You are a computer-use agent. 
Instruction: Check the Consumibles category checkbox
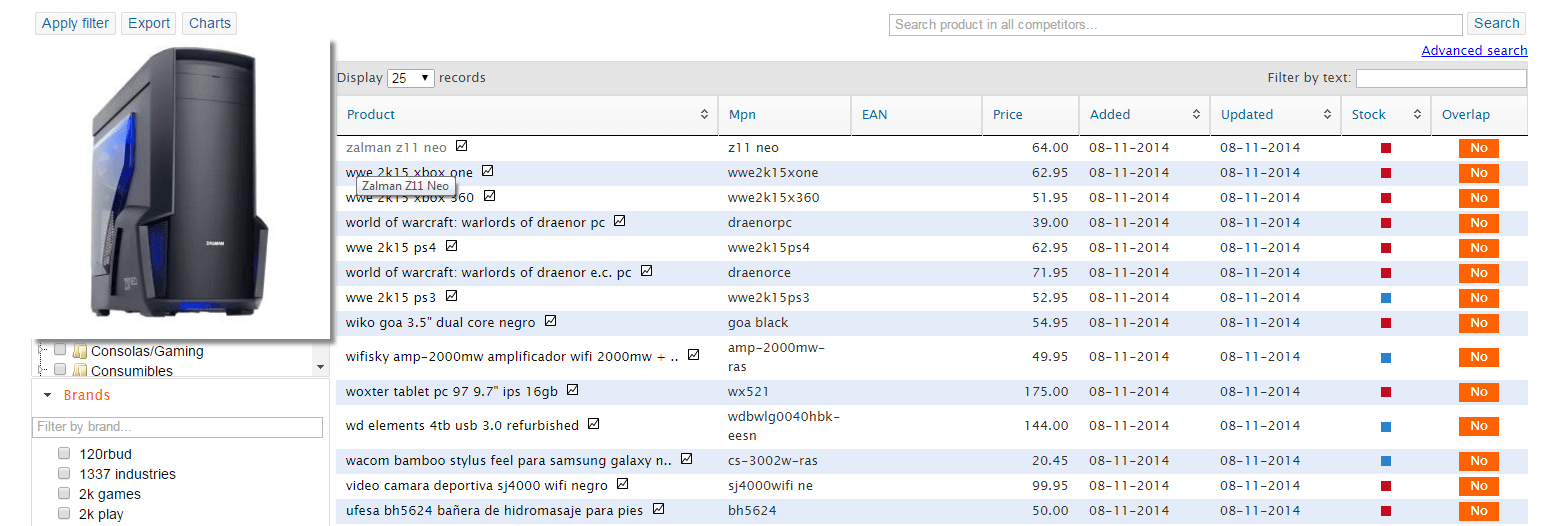click(60, 370)
